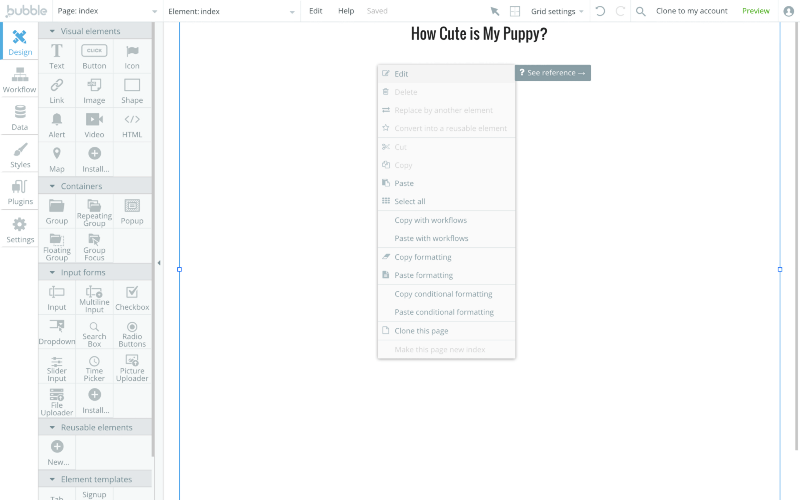This screenshot has height=500, width=800.
Task: Select the Video element tool
Action: point(94,125)
